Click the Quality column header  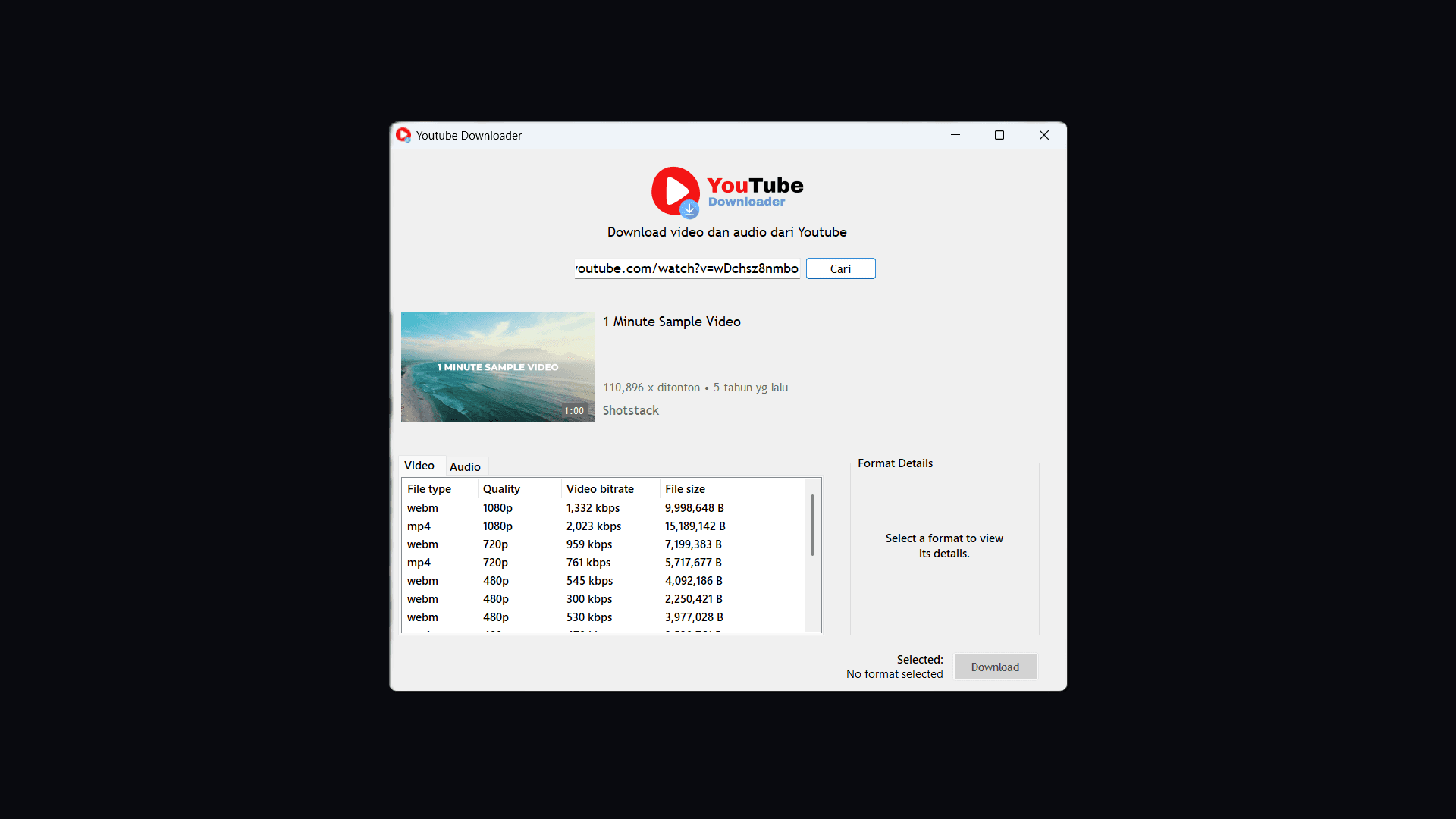tap(519, 489)
